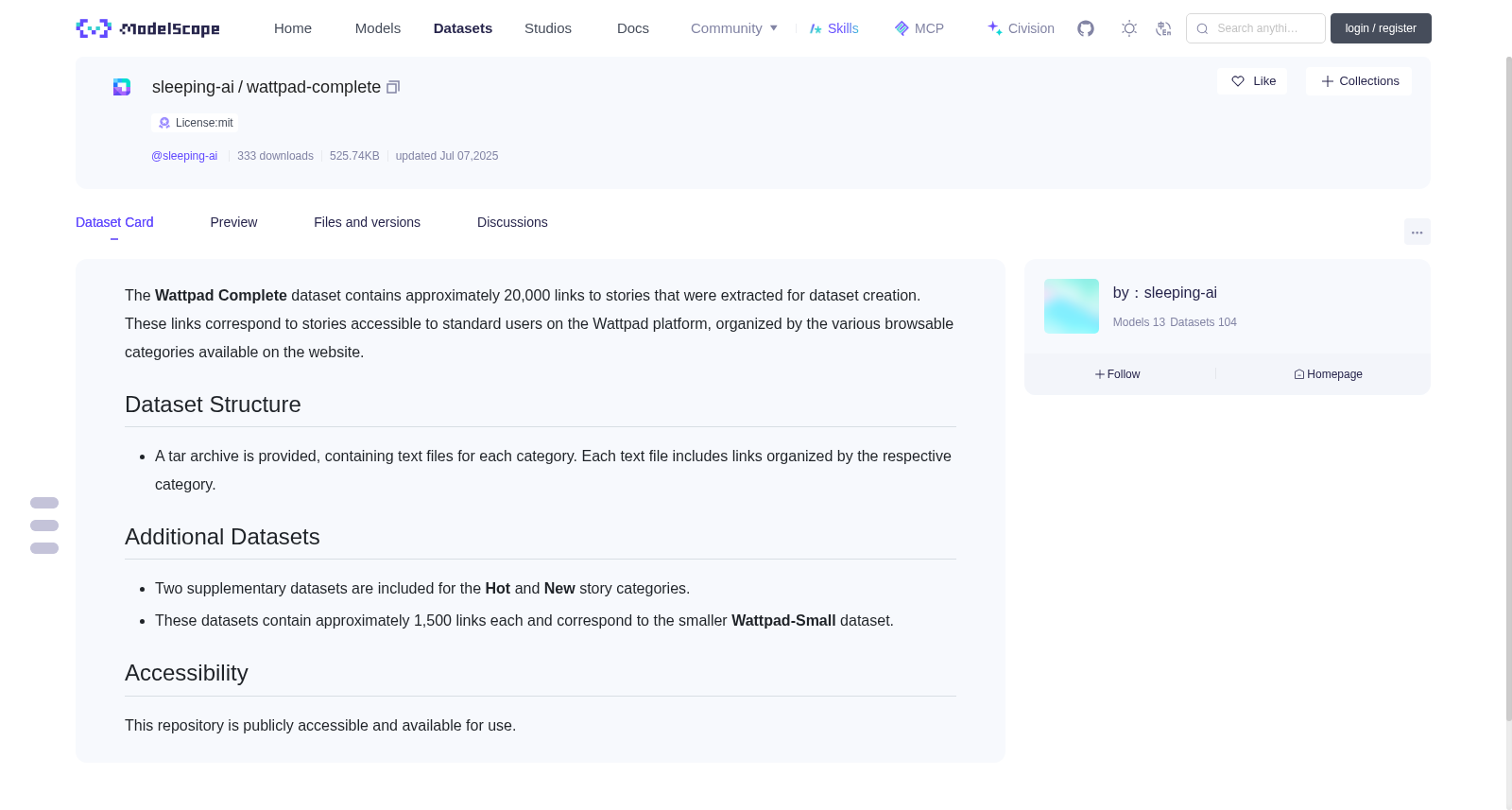
Task: Open the Docs page
Action: click(x=633, y=28)
